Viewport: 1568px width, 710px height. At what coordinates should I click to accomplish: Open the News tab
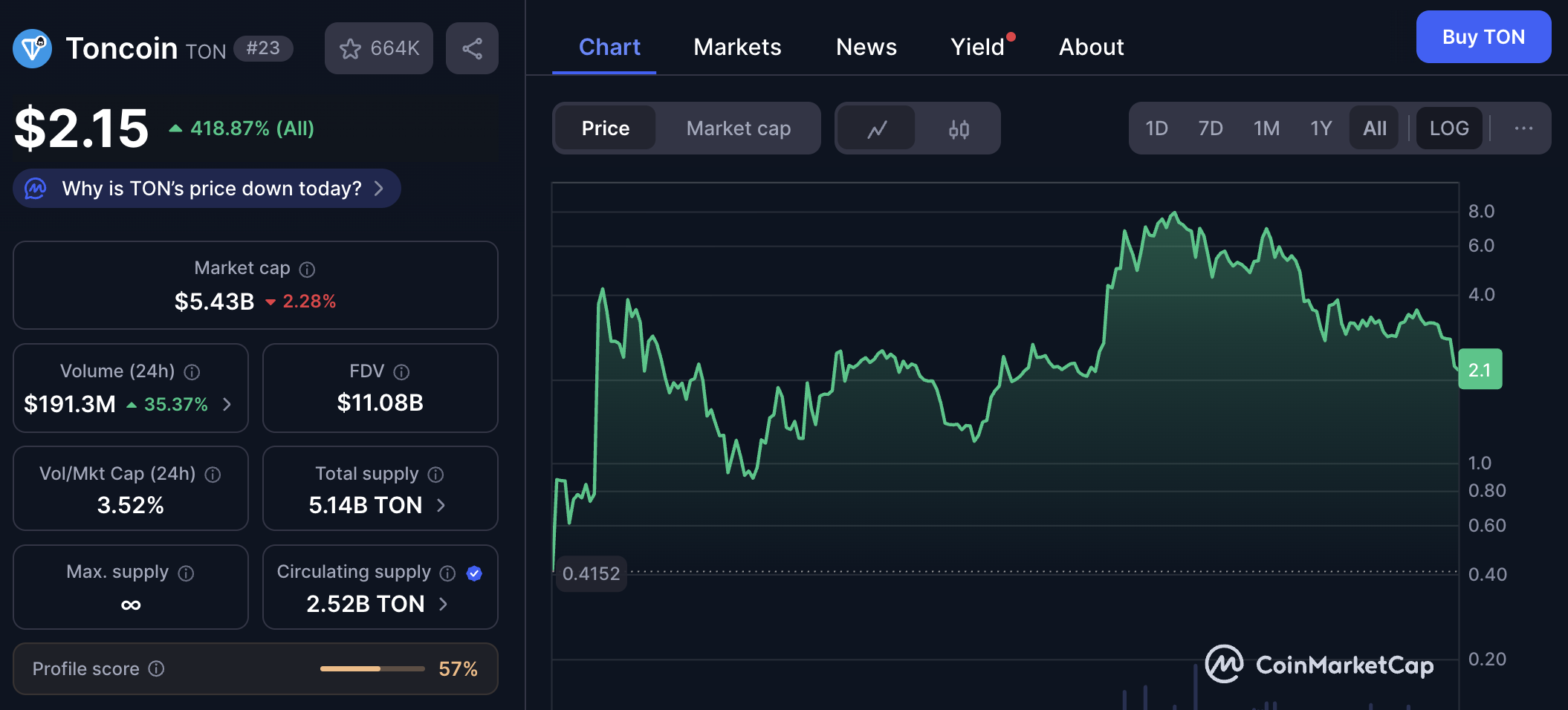pos(866,48)
